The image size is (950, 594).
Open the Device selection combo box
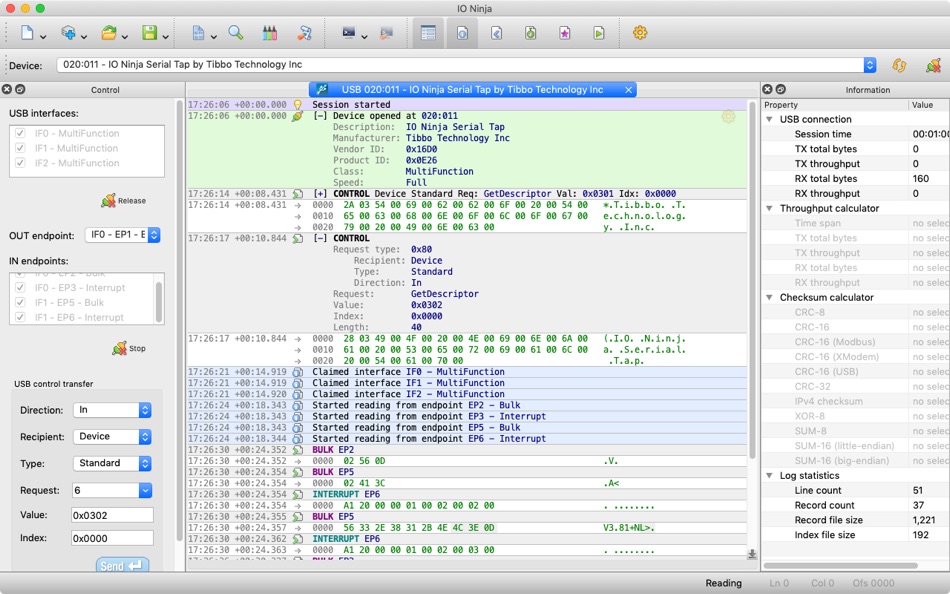(466, 64)
